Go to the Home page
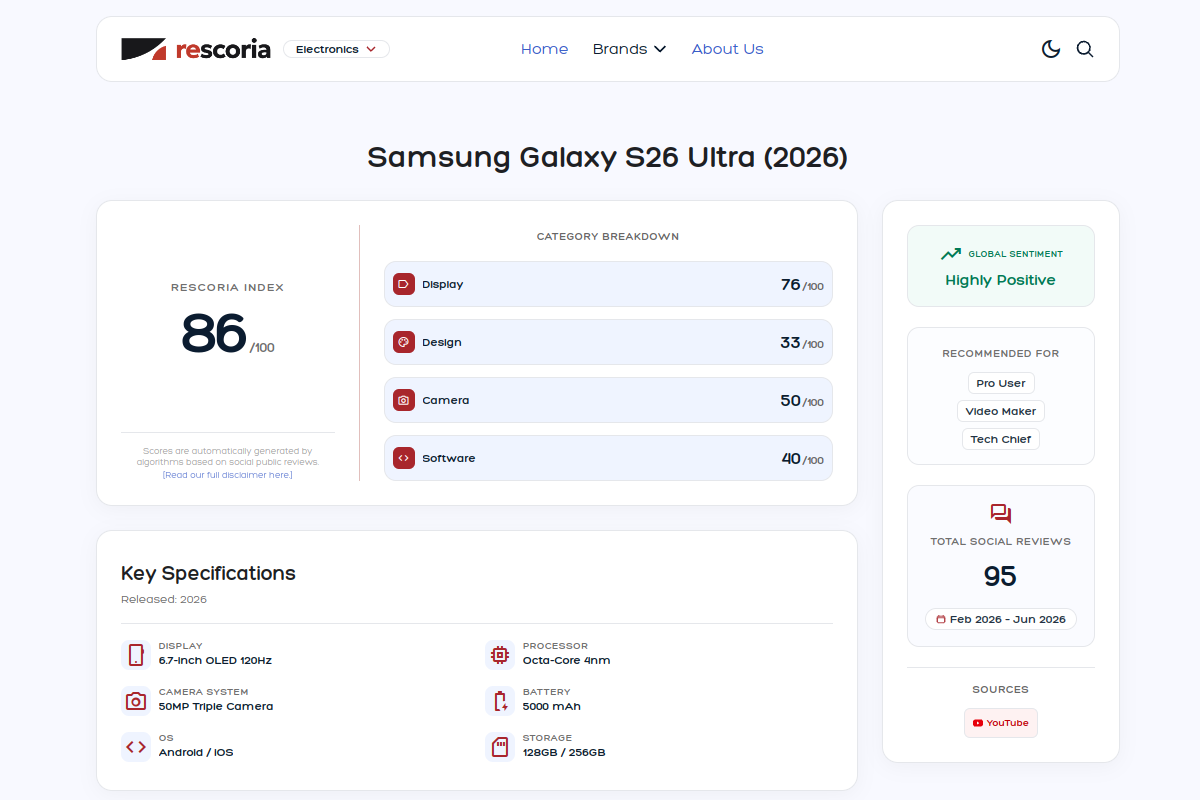 544,49
